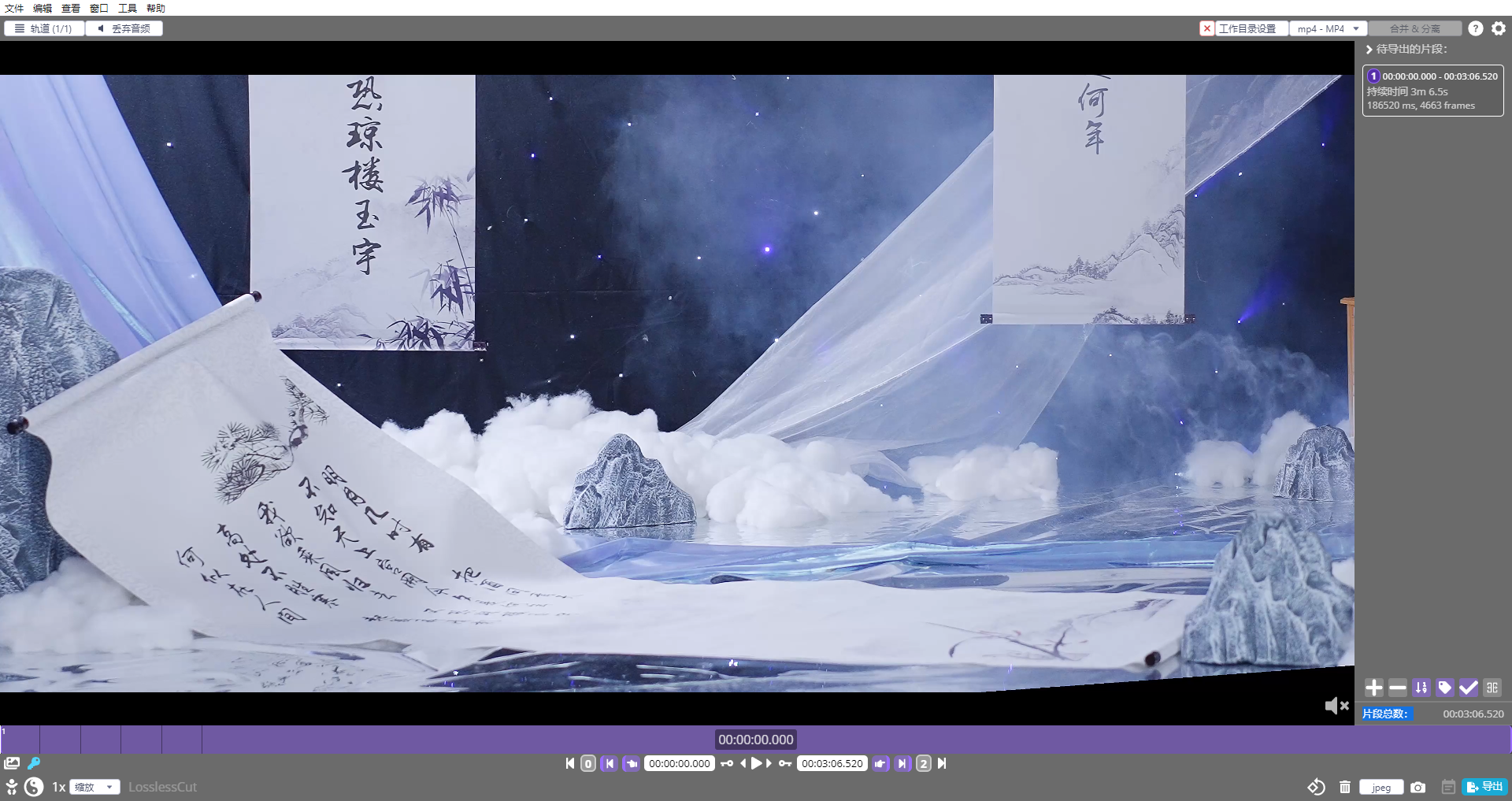Unmute video preview speaker icon
The image size is (1512, 801).
(1336, 706)
